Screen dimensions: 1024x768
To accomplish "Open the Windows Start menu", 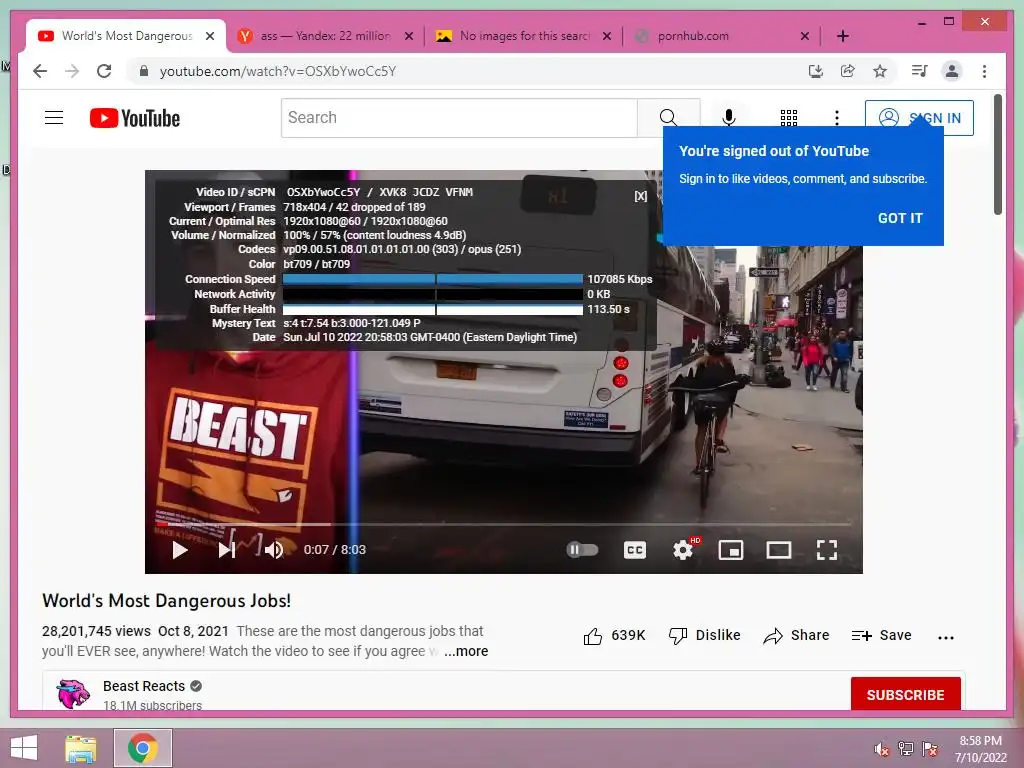I will coord(24,748).
